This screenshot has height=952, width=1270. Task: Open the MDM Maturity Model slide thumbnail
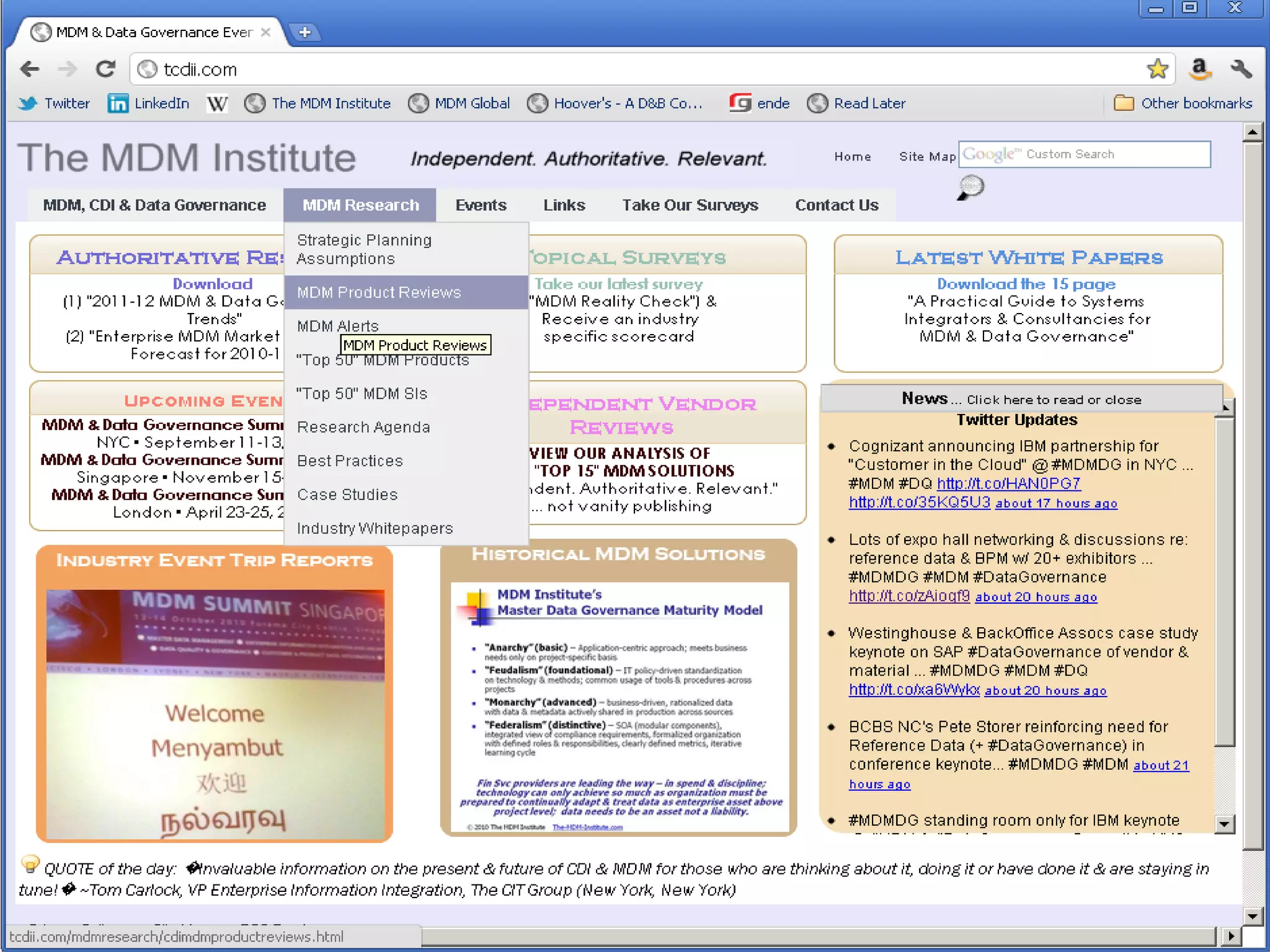click(619, 707)
